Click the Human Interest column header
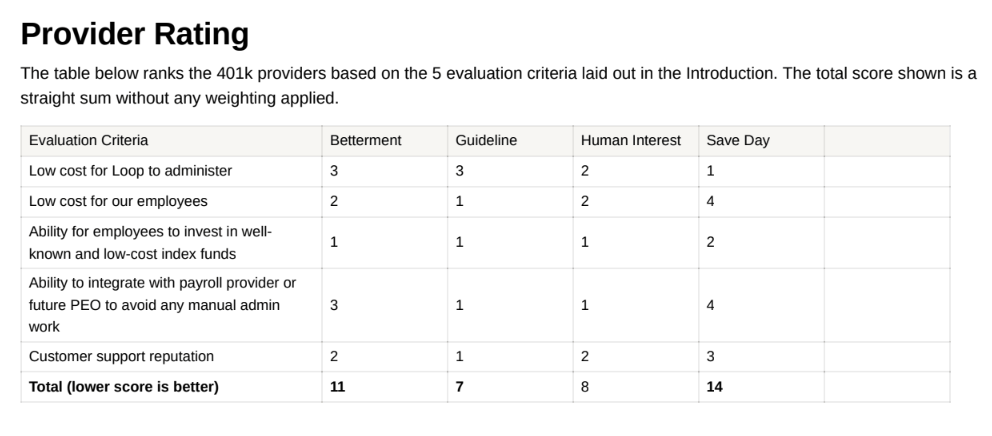Screen dimensions: 992x436 click(x=631, y=141)
